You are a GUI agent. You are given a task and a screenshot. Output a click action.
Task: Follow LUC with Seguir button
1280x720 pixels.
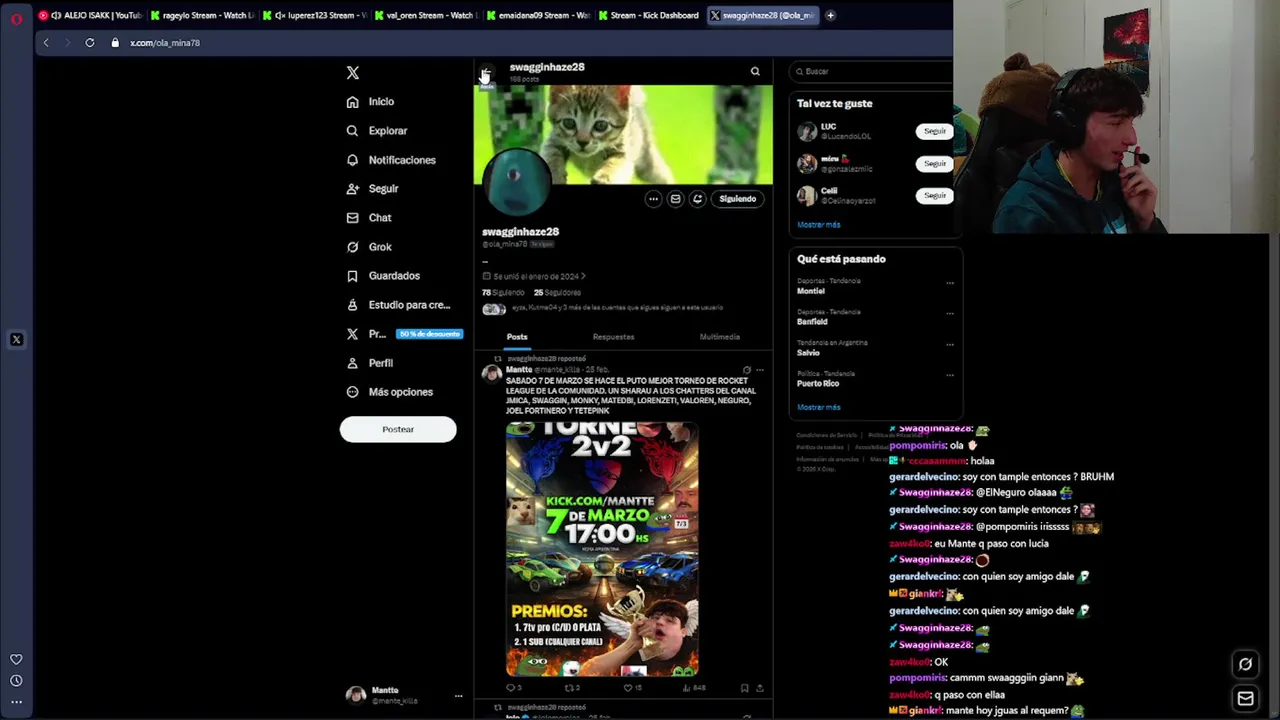click(x=935, y=131)
